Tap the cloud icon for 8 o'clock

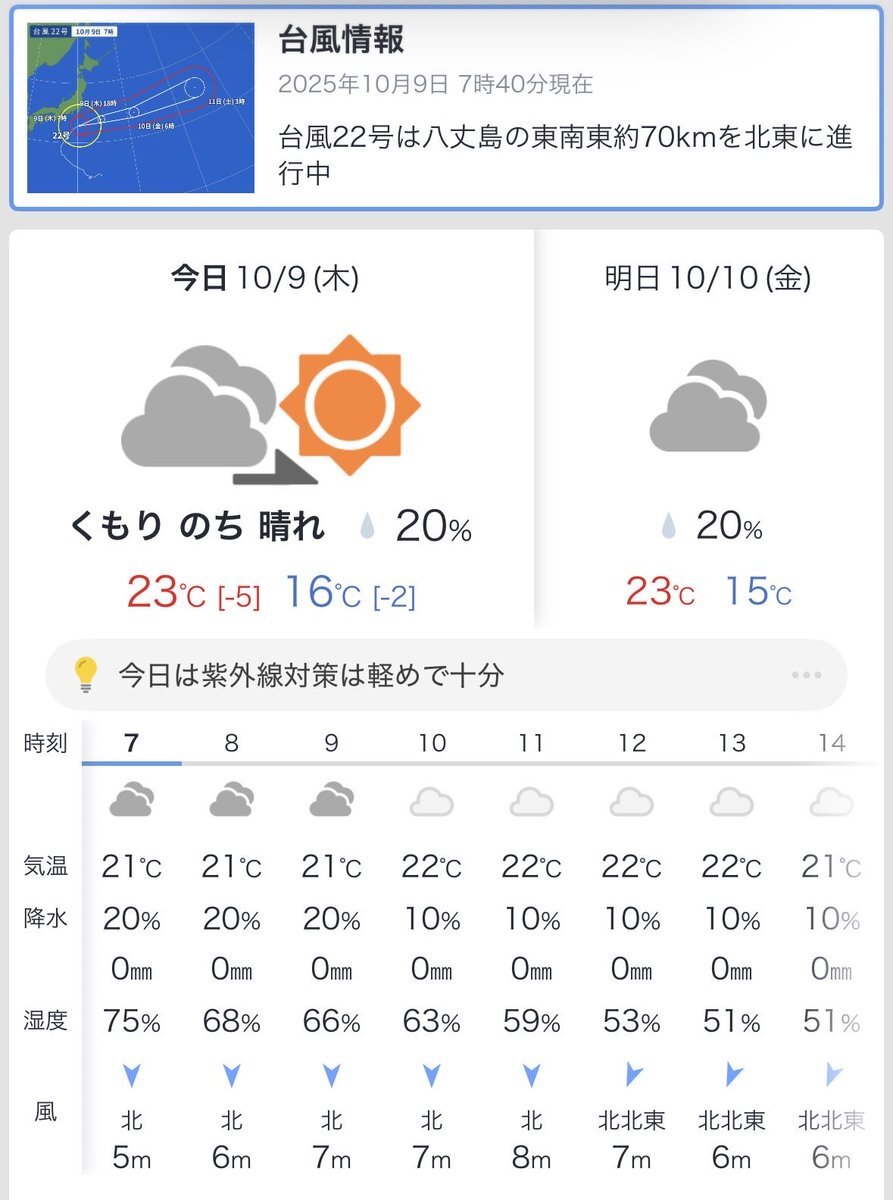tap(231, 800)
